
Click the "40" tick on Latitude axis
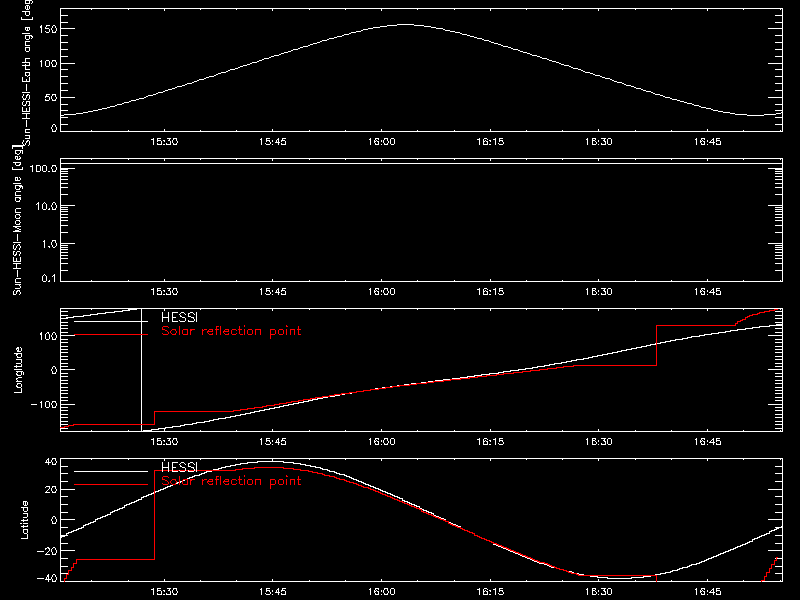[52, 462]
